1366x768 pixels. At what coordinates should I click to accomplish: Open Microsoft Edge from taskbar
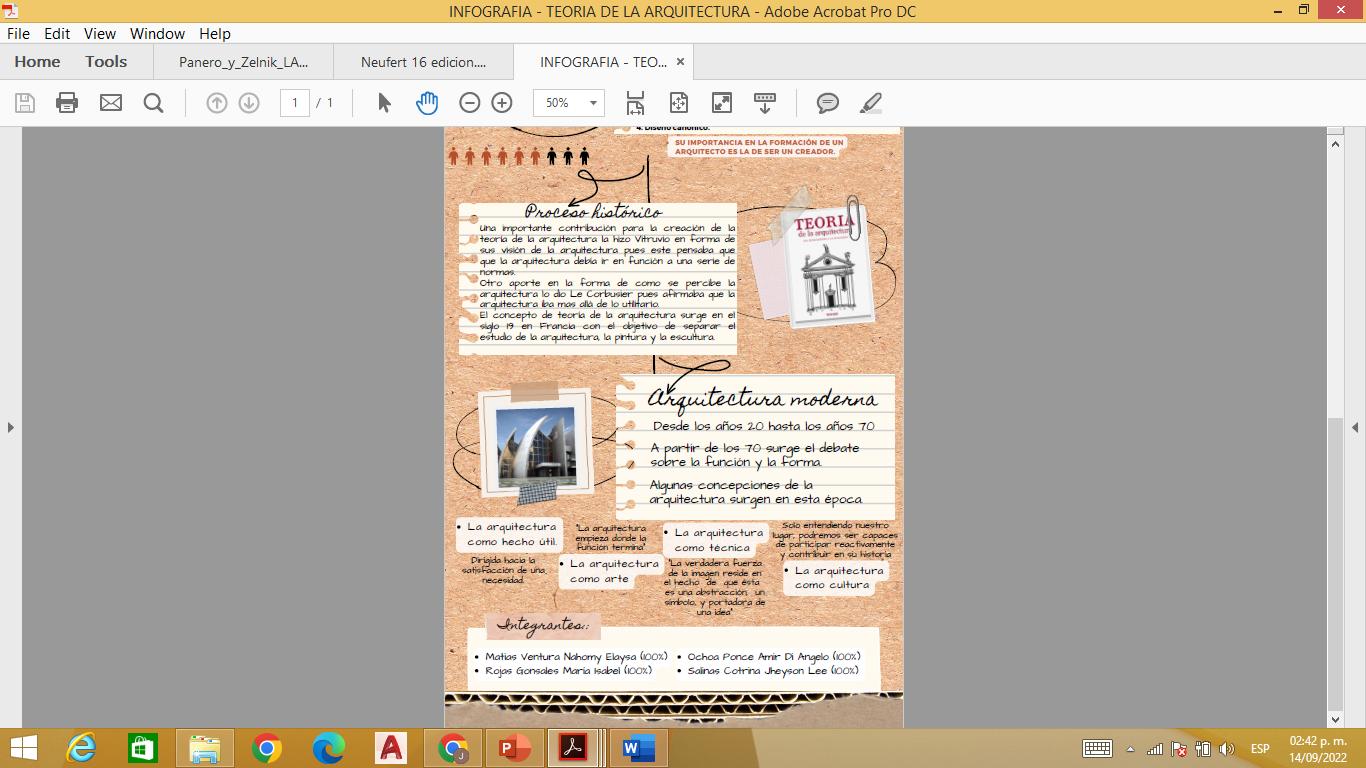[x=329, y=748]
